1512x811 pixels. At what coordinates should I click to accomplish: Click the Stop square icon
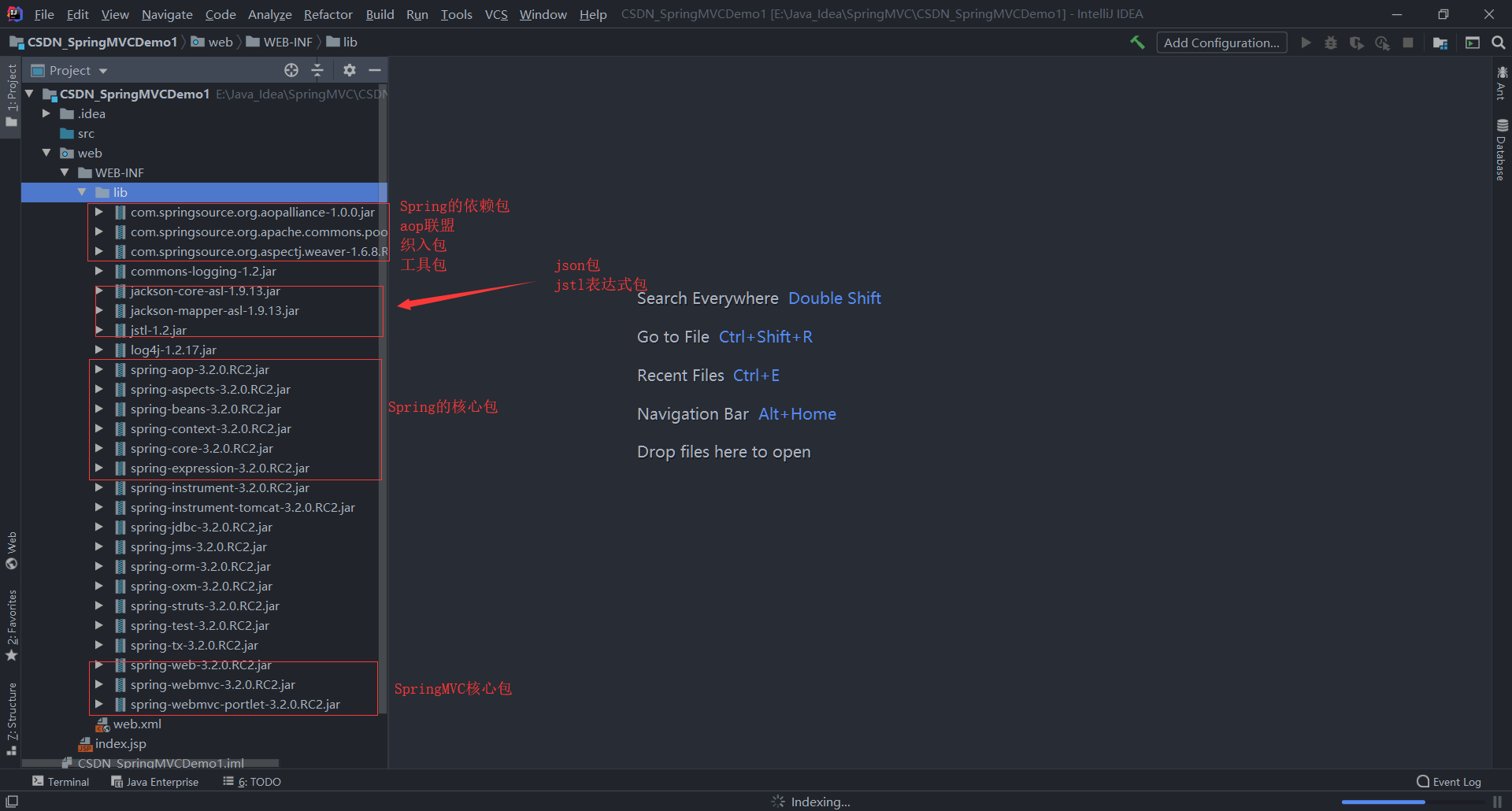1408,43
